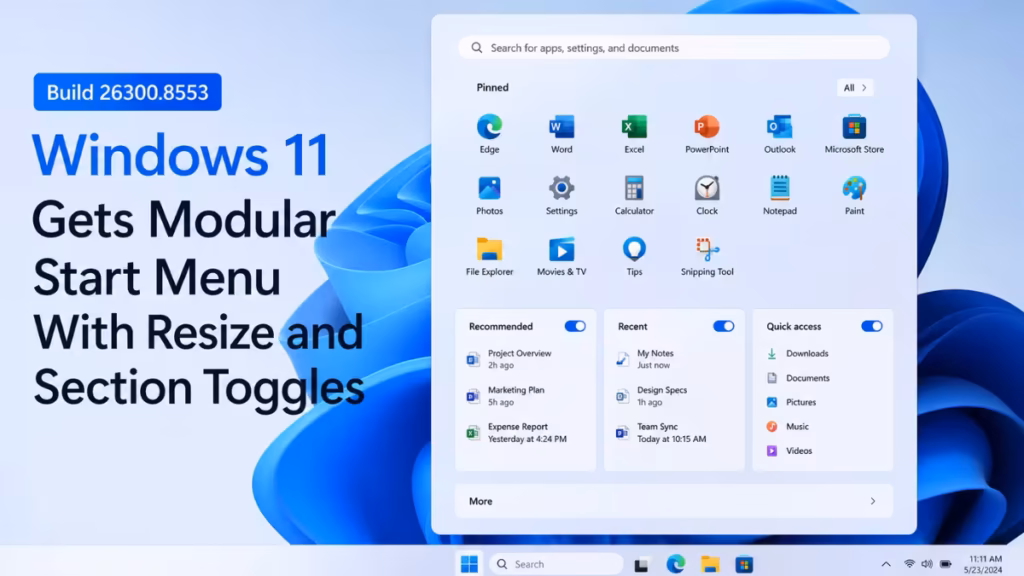Click the battery tray icon
This screenshot has height=576, width=1024.
point(946,564)
